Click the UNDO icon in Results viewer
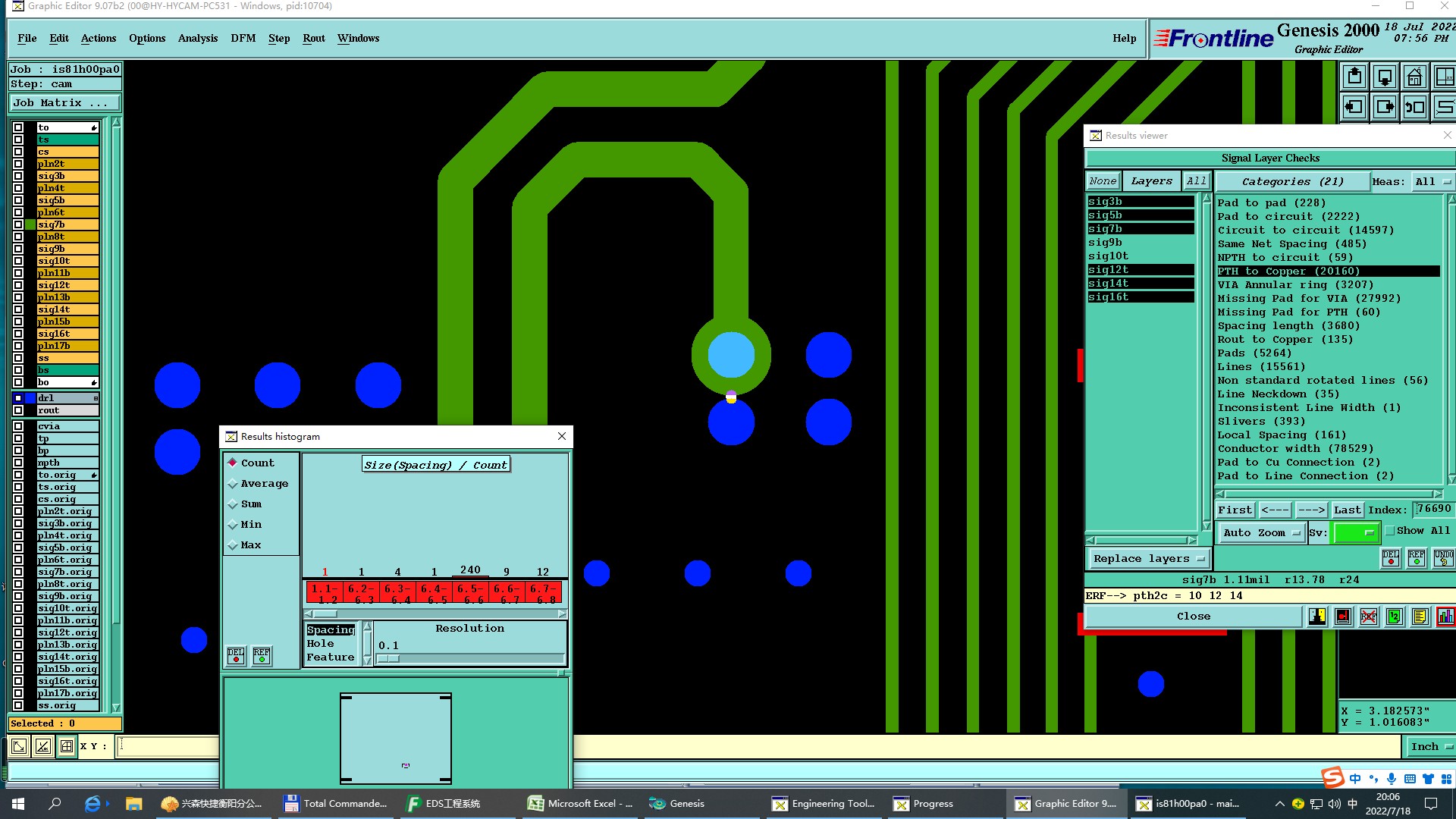The height and width of the screenshot is (819, 1456). pos(1443,558)
